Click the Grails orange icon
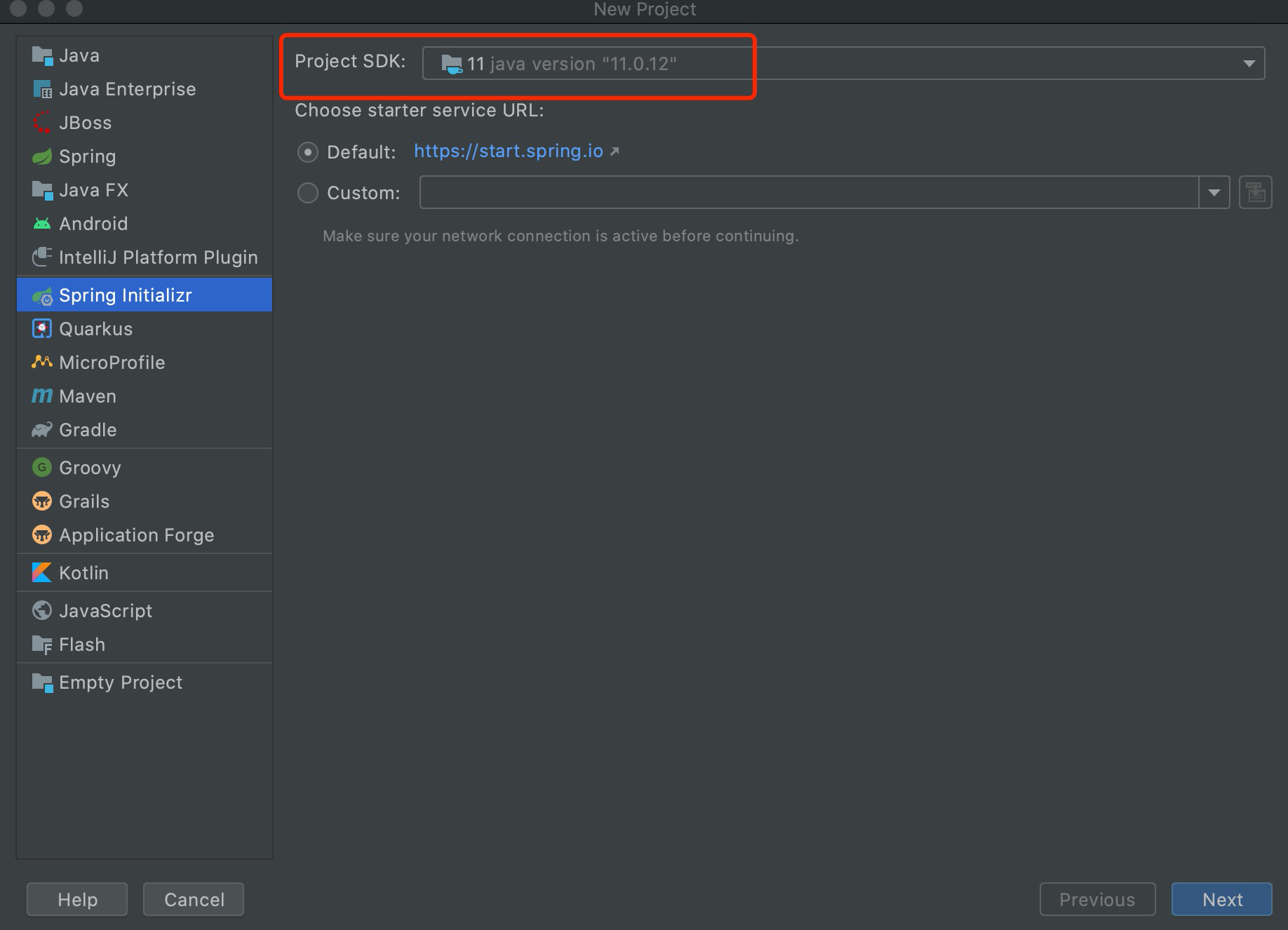This screenshot has width=1288, height=930. pyautogui.click(x=42, y=501)
